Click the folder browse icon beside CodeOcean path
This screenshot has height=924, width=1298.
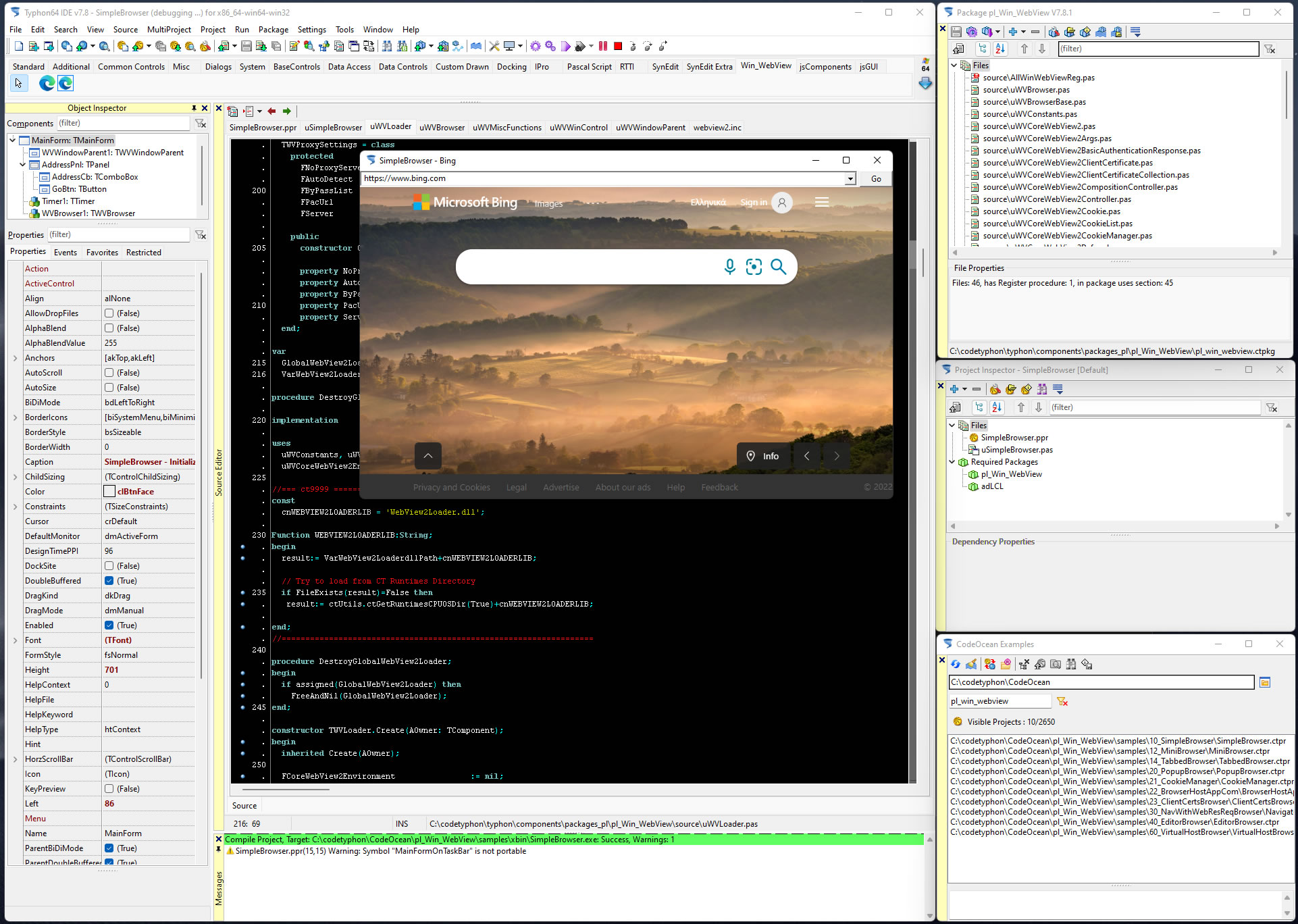[x=1265, y=682]
